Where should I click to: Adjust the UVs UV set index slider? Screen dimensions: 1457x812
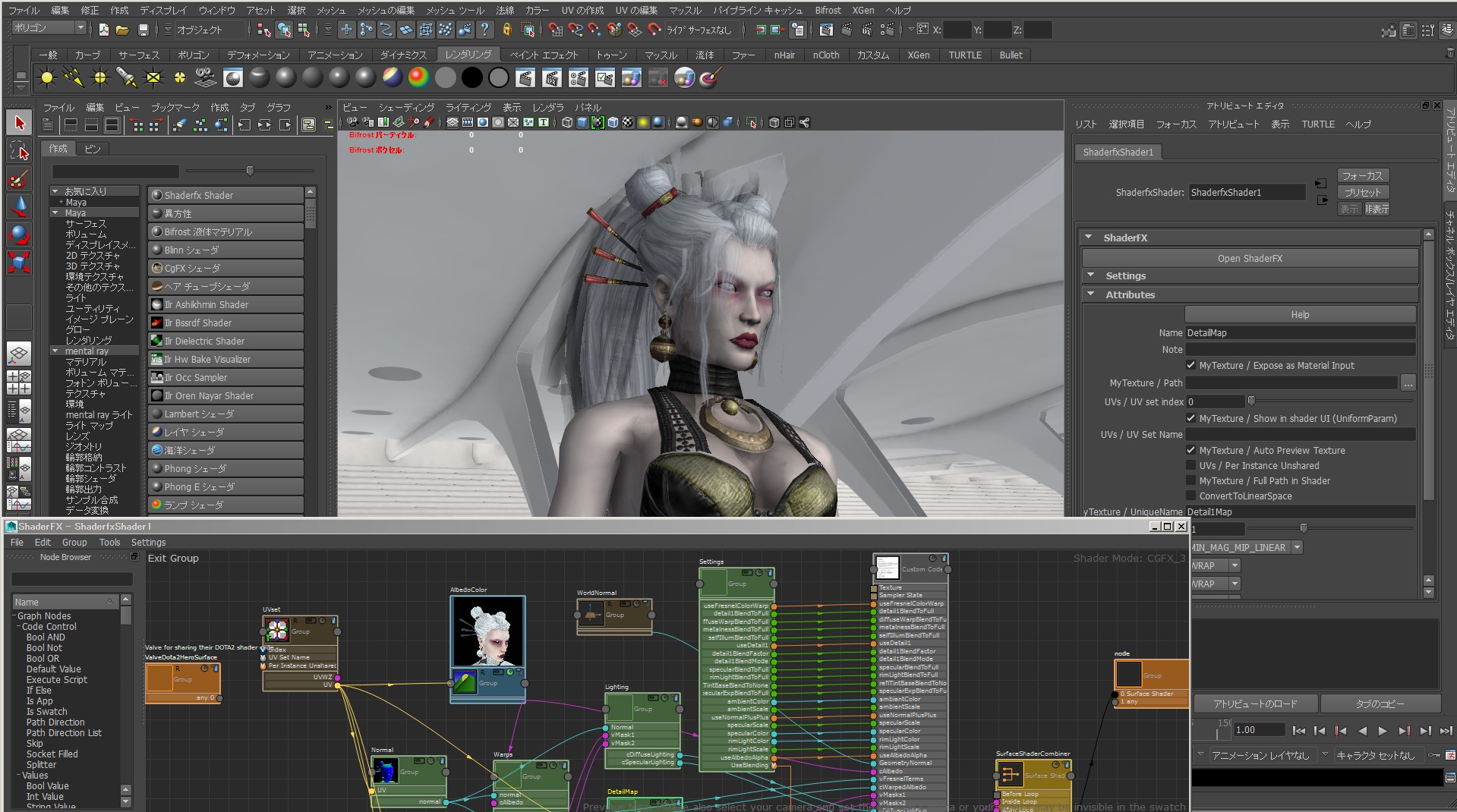pos(1251,401)
